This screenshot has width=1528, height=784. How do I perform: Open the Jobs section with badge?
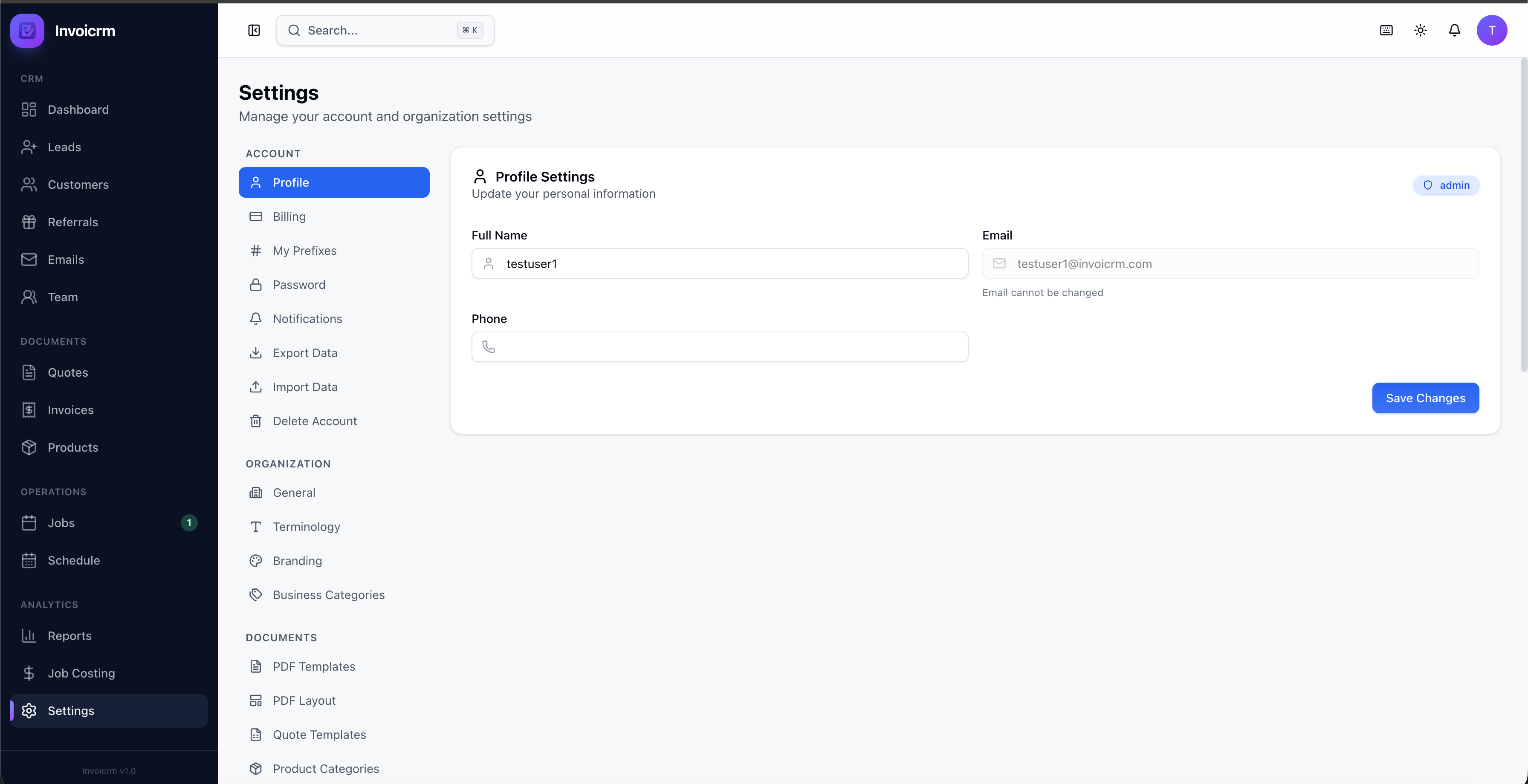pyautogui.click(x=61, y=522)
